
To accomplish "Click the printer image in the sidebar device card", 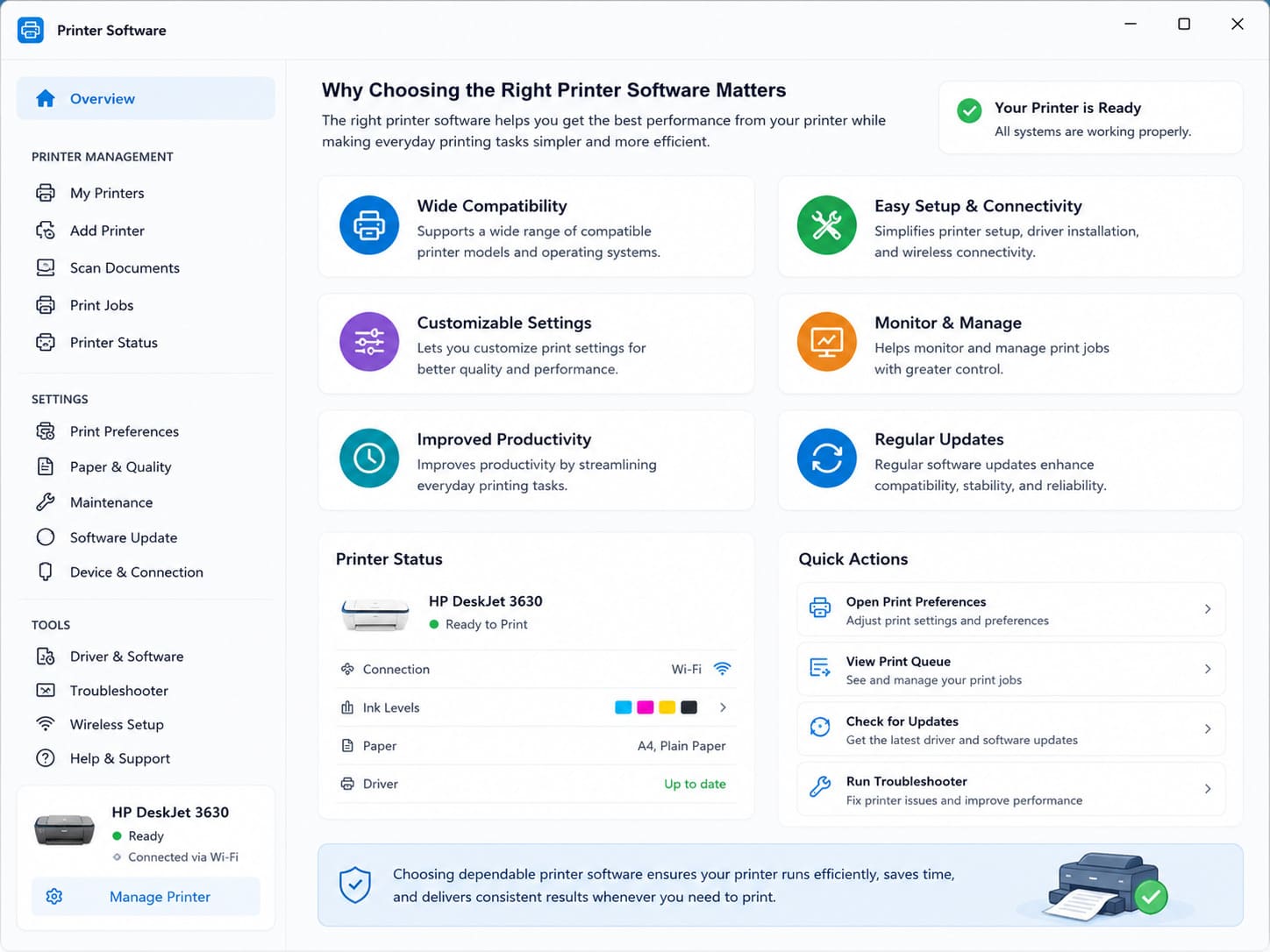I will 64,829.
